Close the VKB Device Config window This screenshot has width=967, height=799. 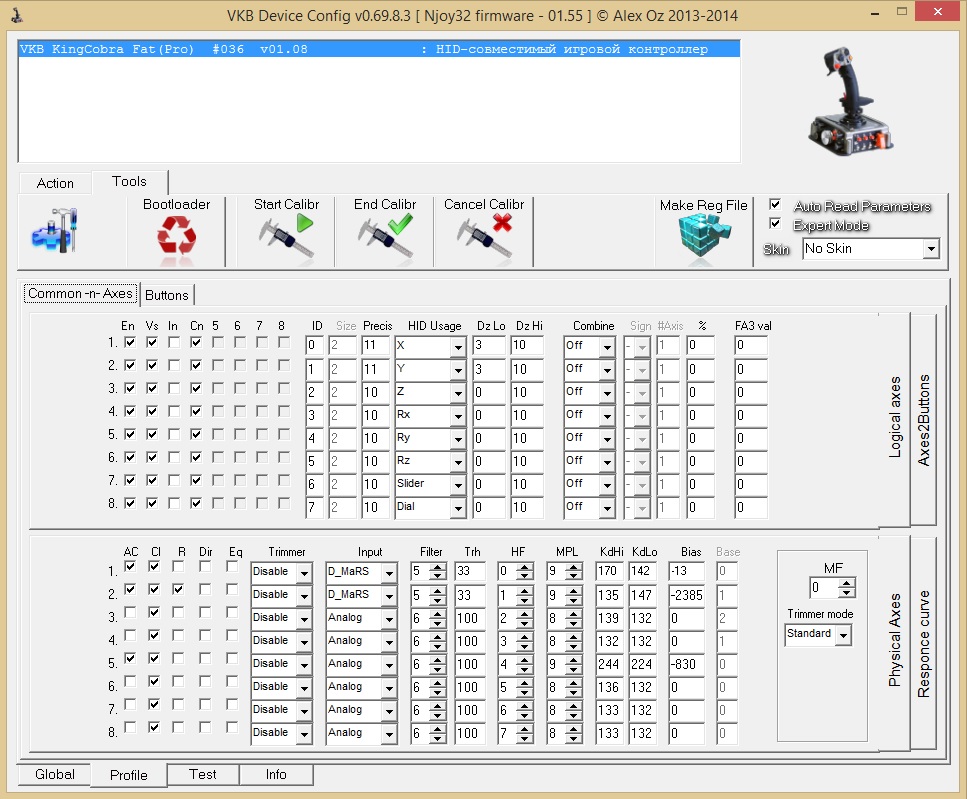(937, 12)
